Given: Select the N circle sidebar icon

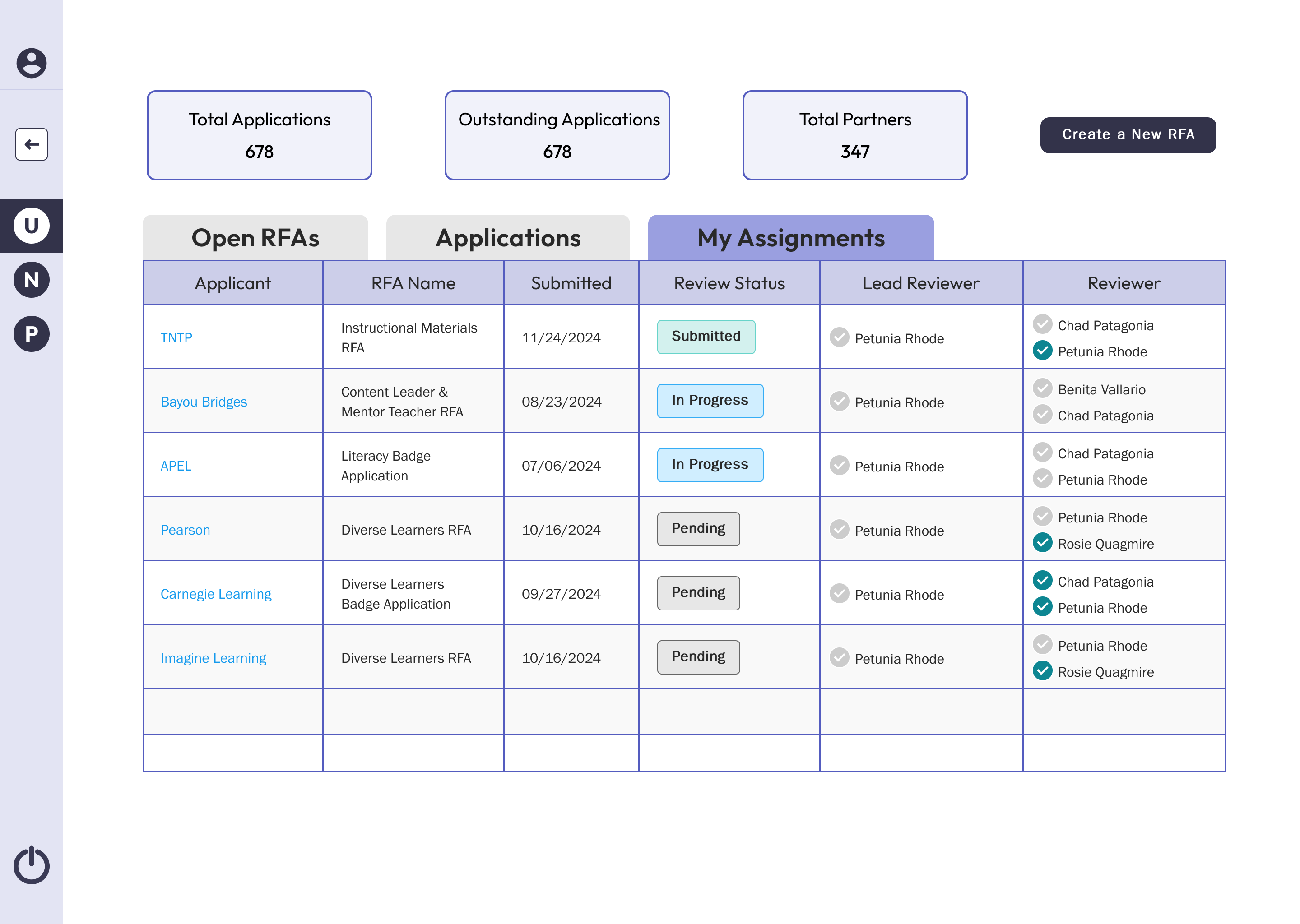Looking at the screenshot, I should pos(31,279).
